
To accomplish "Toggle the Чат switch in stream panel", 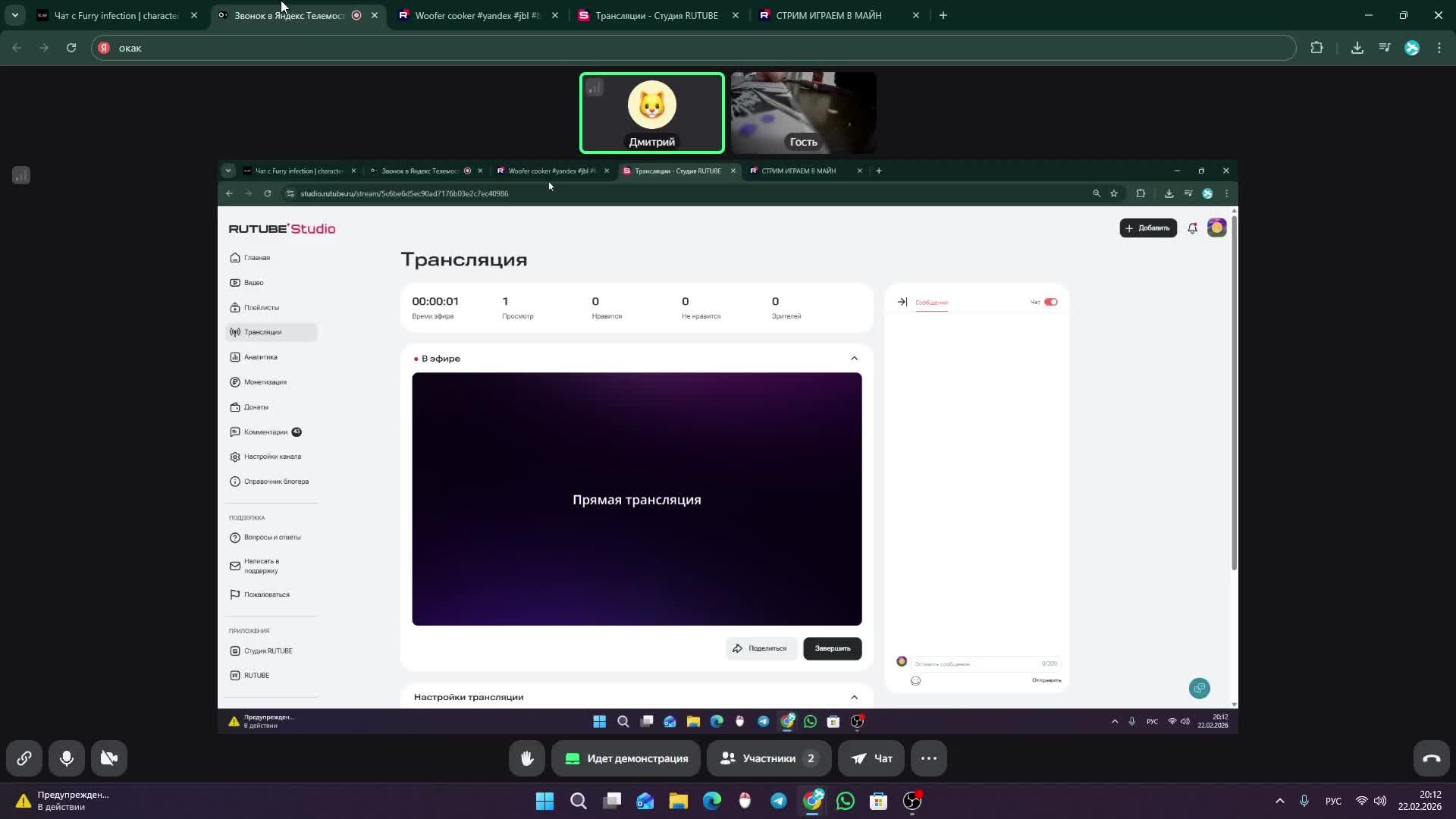I will point(1050,302).
